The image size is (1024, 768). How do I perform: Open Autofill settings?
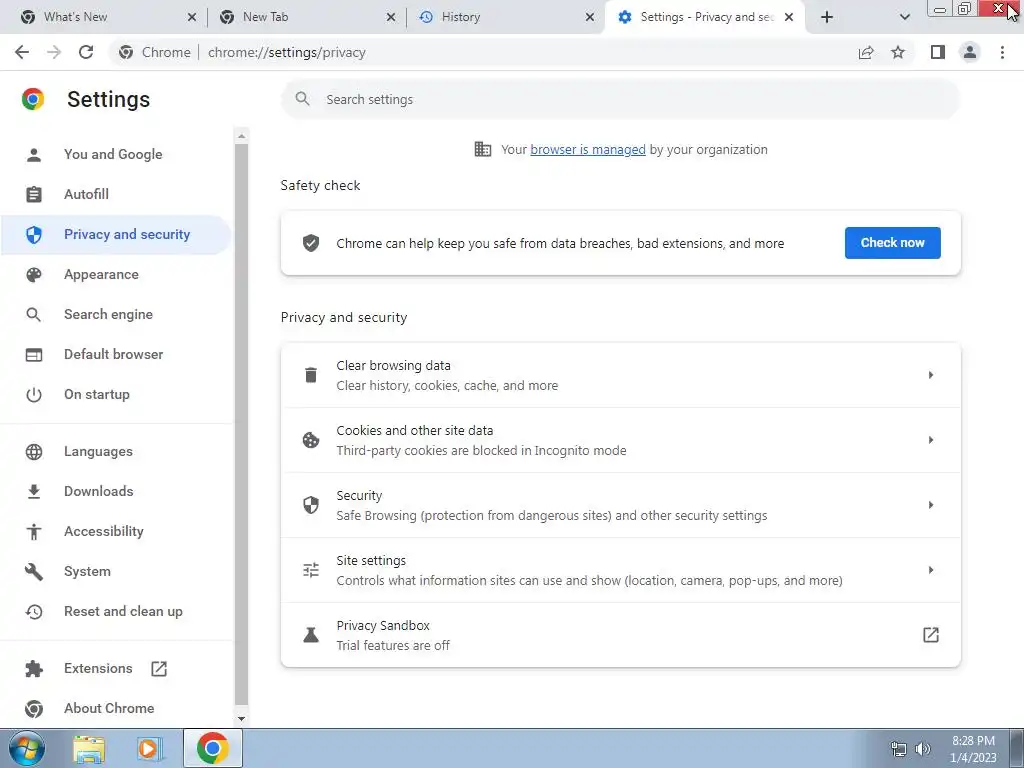(116, 195)
